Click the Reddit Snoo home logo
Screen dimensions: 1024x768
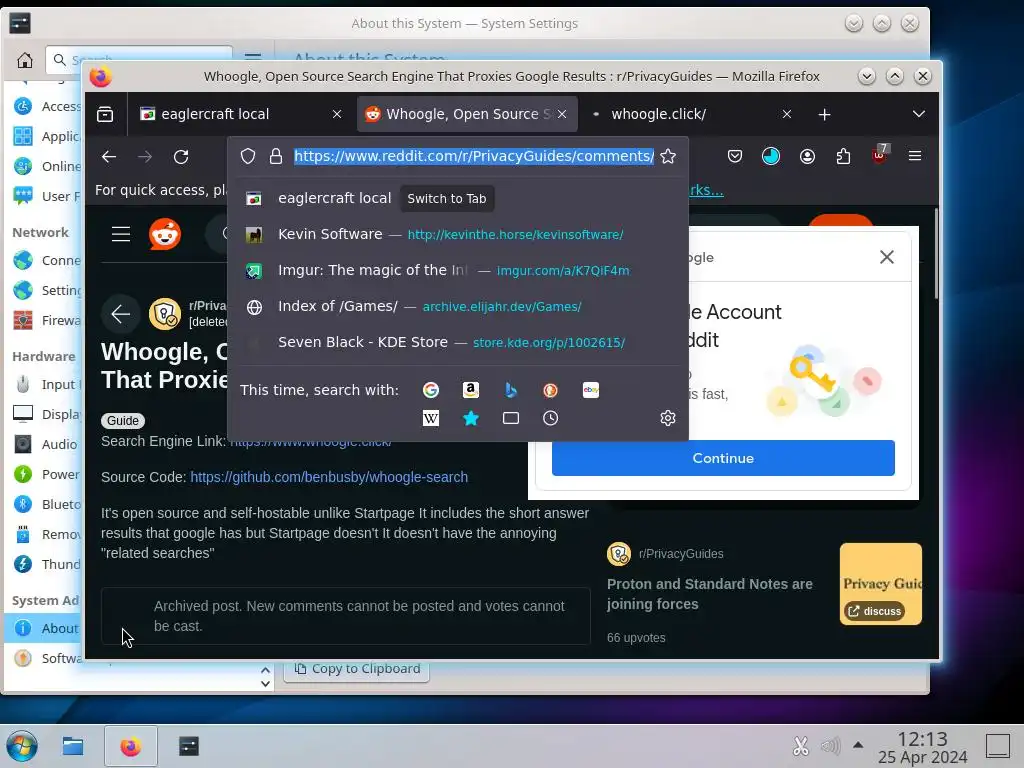click(165, 234)
